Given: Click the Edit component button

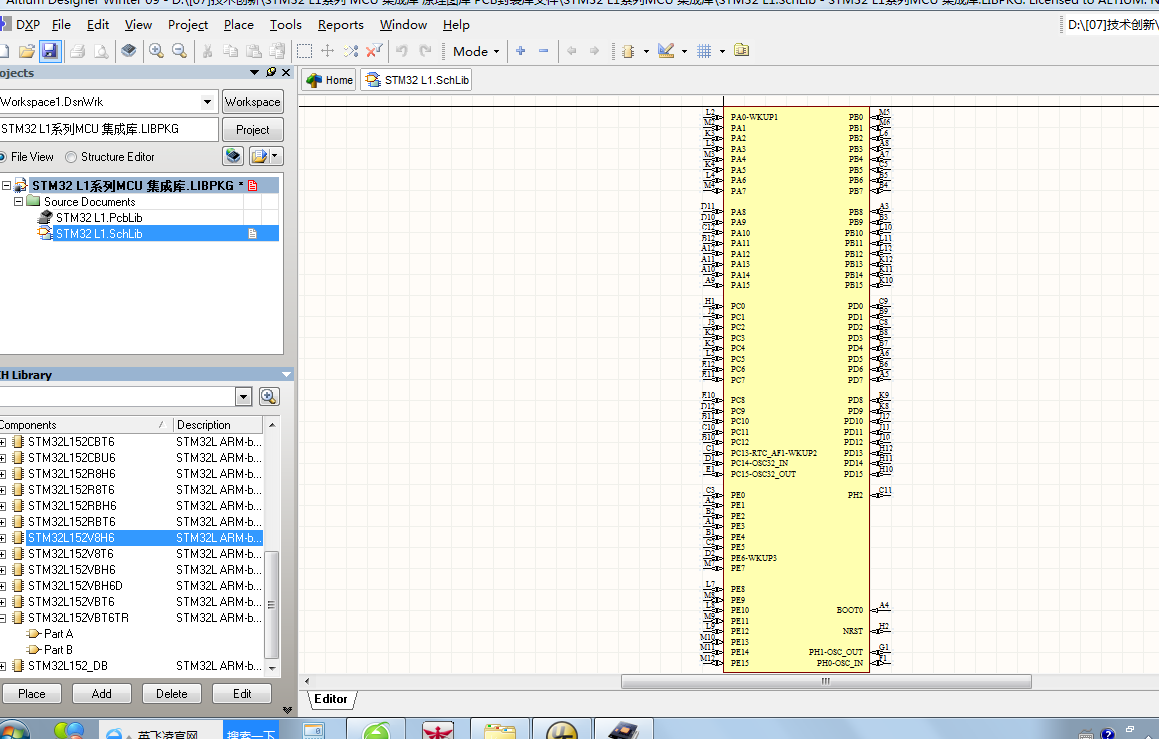Looking at the screenshot, I should click(242, 694).
